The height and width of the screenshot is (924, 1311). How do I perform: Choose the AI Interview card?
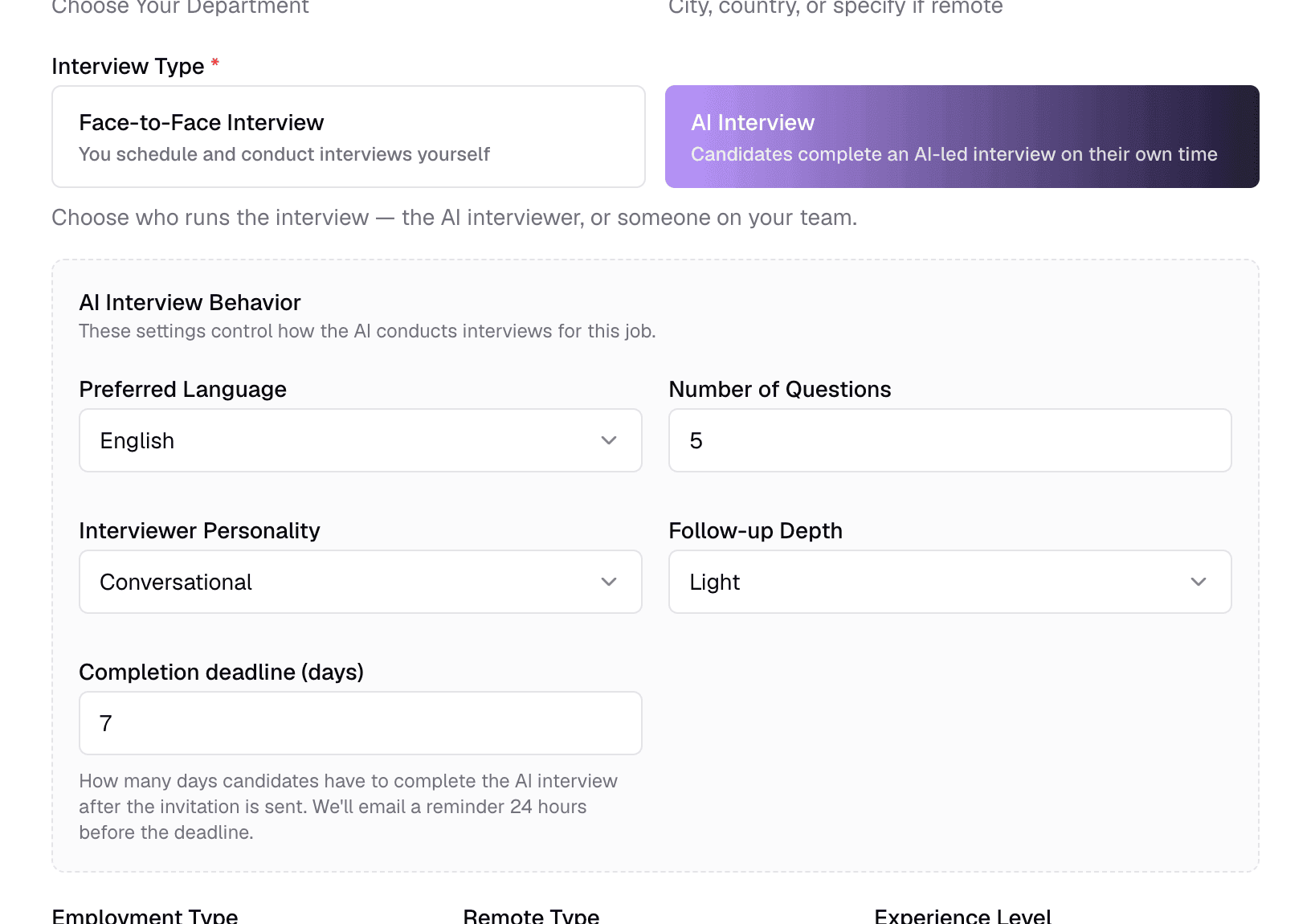[962, 137]
